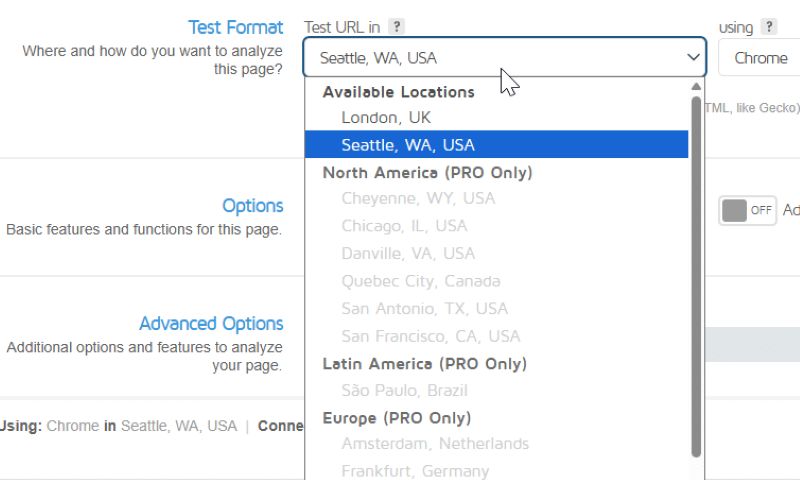Click the dropdown list scrollbar thumb
Screen dimensions: 800x480
(x=696, y=270)
